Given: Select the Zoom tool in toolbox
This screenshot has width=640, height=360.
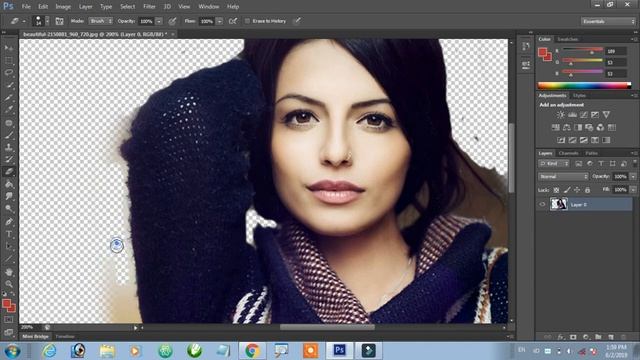Looking at the screenshot, I should [x=9, y=284].
